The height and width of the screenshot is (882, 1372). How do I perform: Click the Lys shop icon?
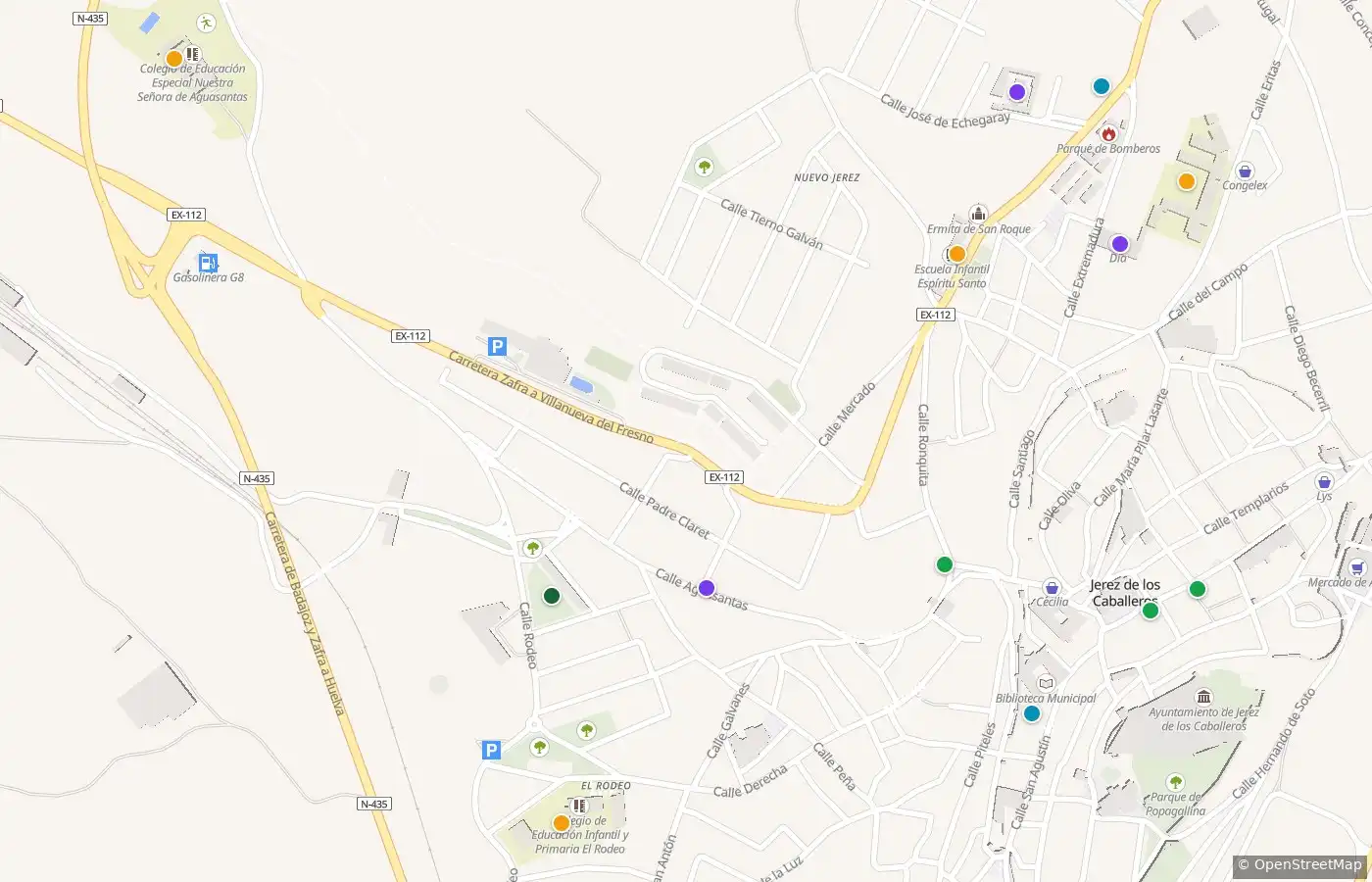1325,481
